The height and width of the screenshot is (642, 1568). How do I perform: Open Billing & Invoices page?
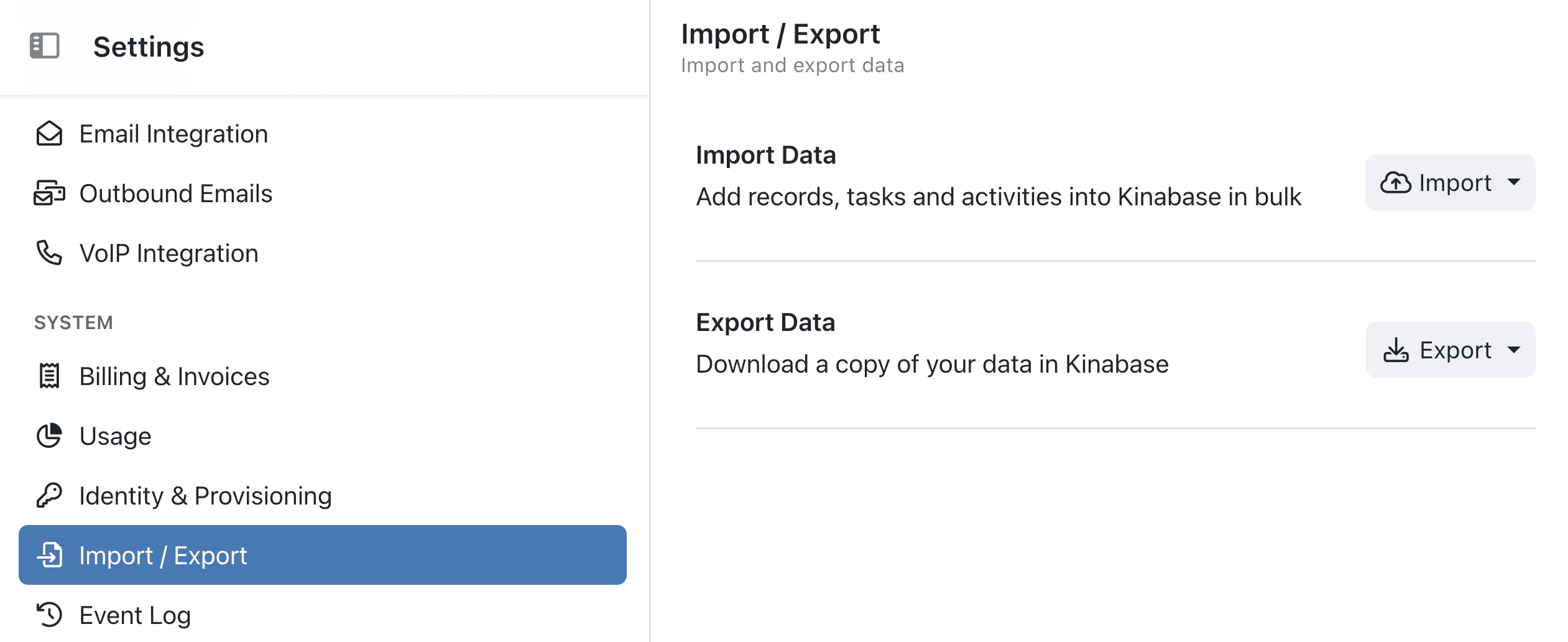coord(323,376)
